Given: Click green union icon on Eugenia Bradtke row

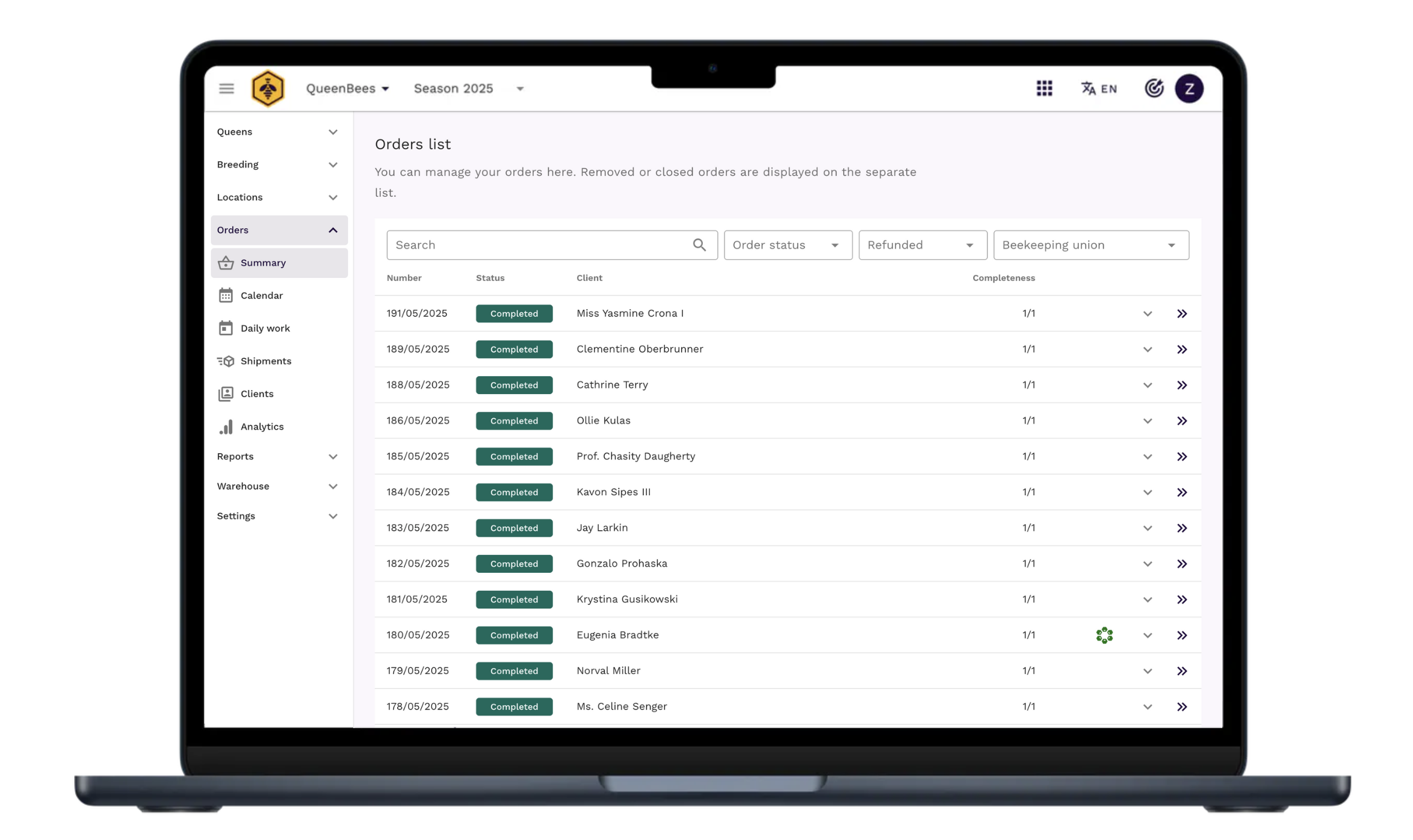Looking at the screenshot, I should click(1104, 635).
